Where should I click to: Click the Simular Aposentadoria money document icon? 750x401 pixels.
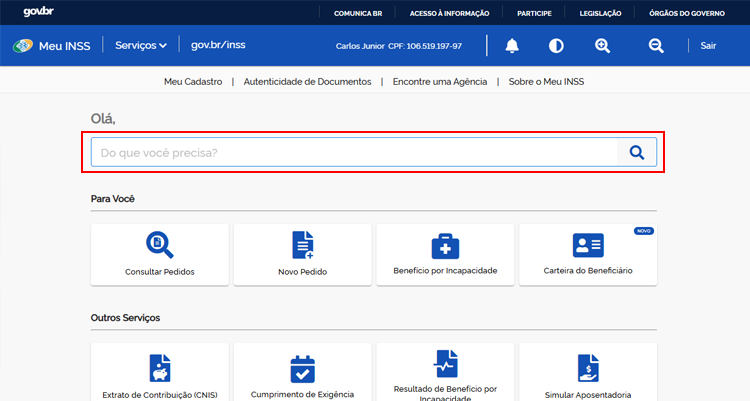click(588, 368)
